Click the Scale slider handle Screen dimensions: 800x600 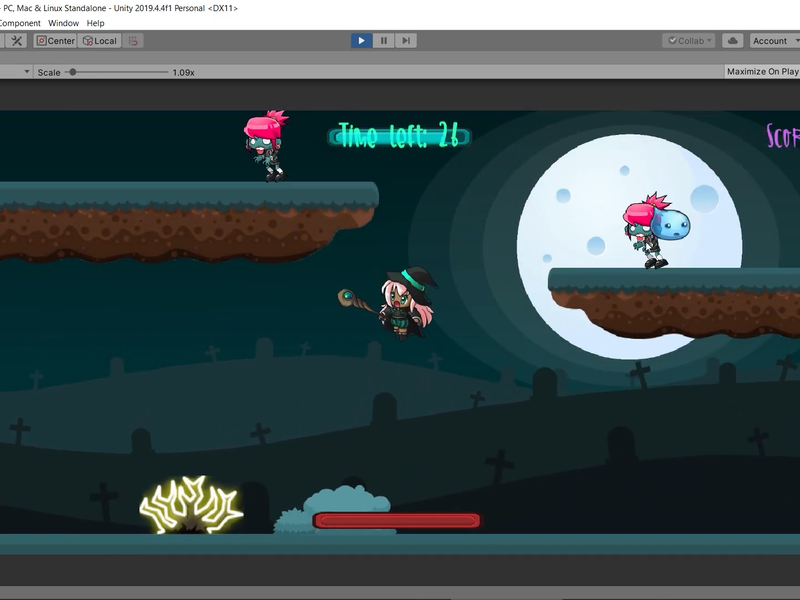(x=73, y=72)
